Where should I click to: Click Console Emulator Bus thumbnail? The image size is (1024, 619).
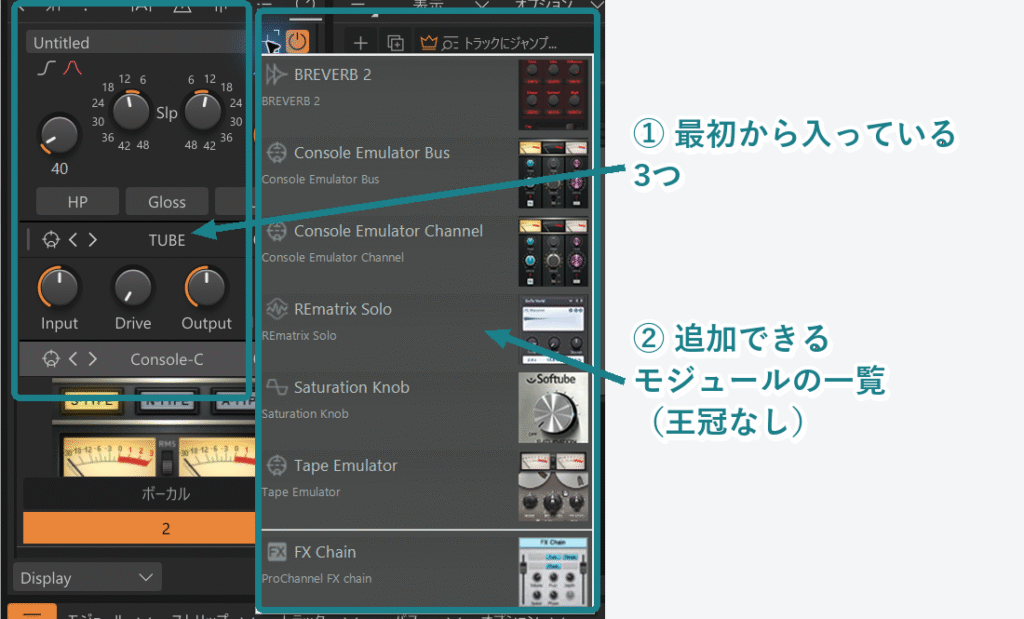click(x=553, y=174)
